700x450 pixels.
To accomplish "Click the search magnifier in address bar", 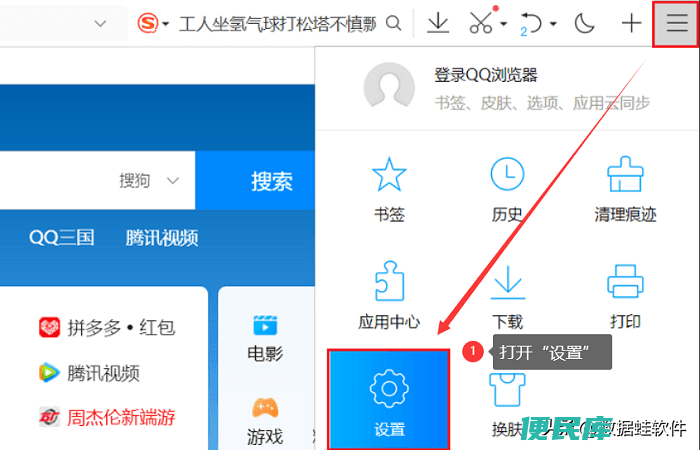I will (x=393, y=23).
